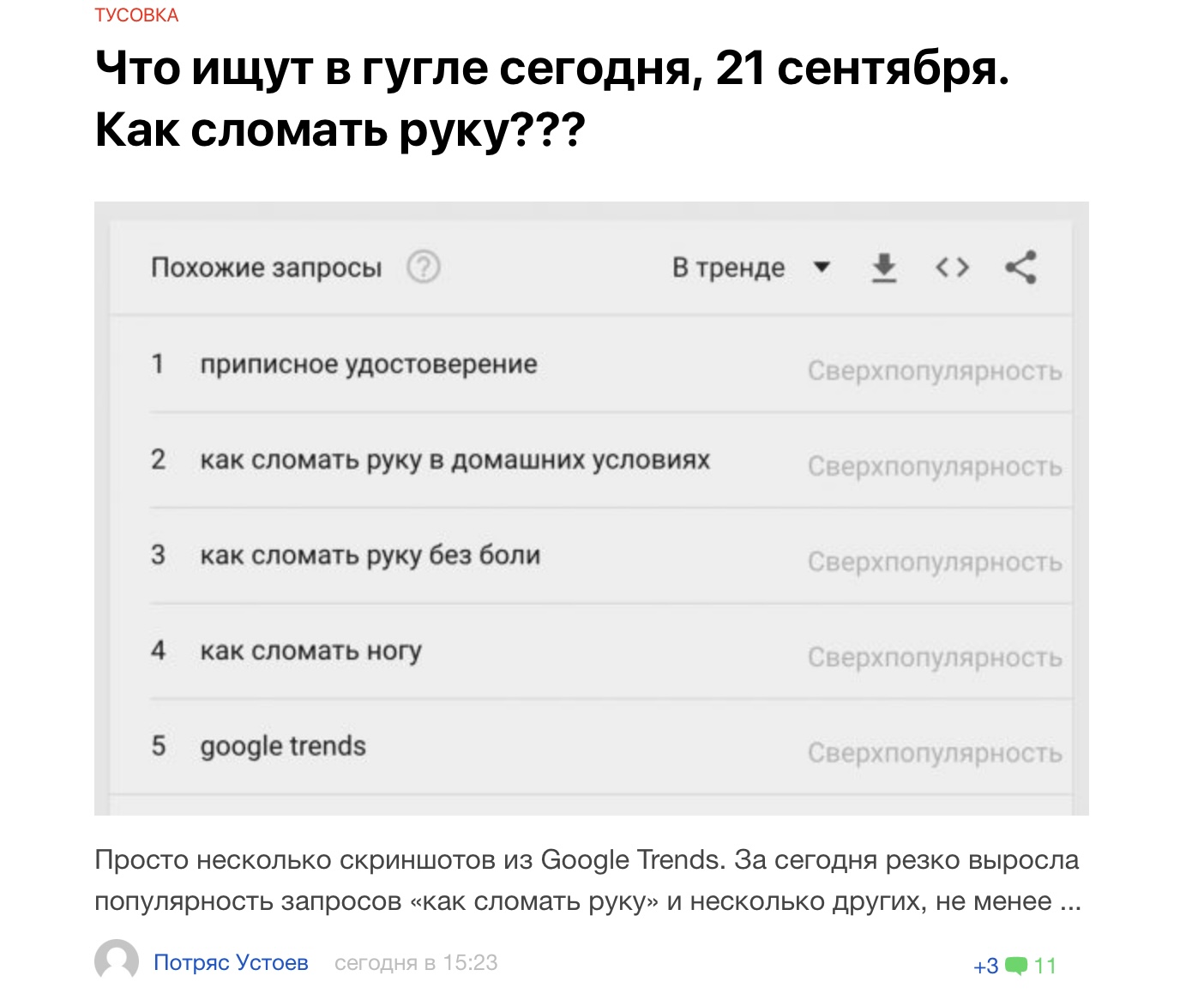Open the «В тренде» dropdown
Viewport: 1204px width, 1006px height.
[x=751, y=268]
